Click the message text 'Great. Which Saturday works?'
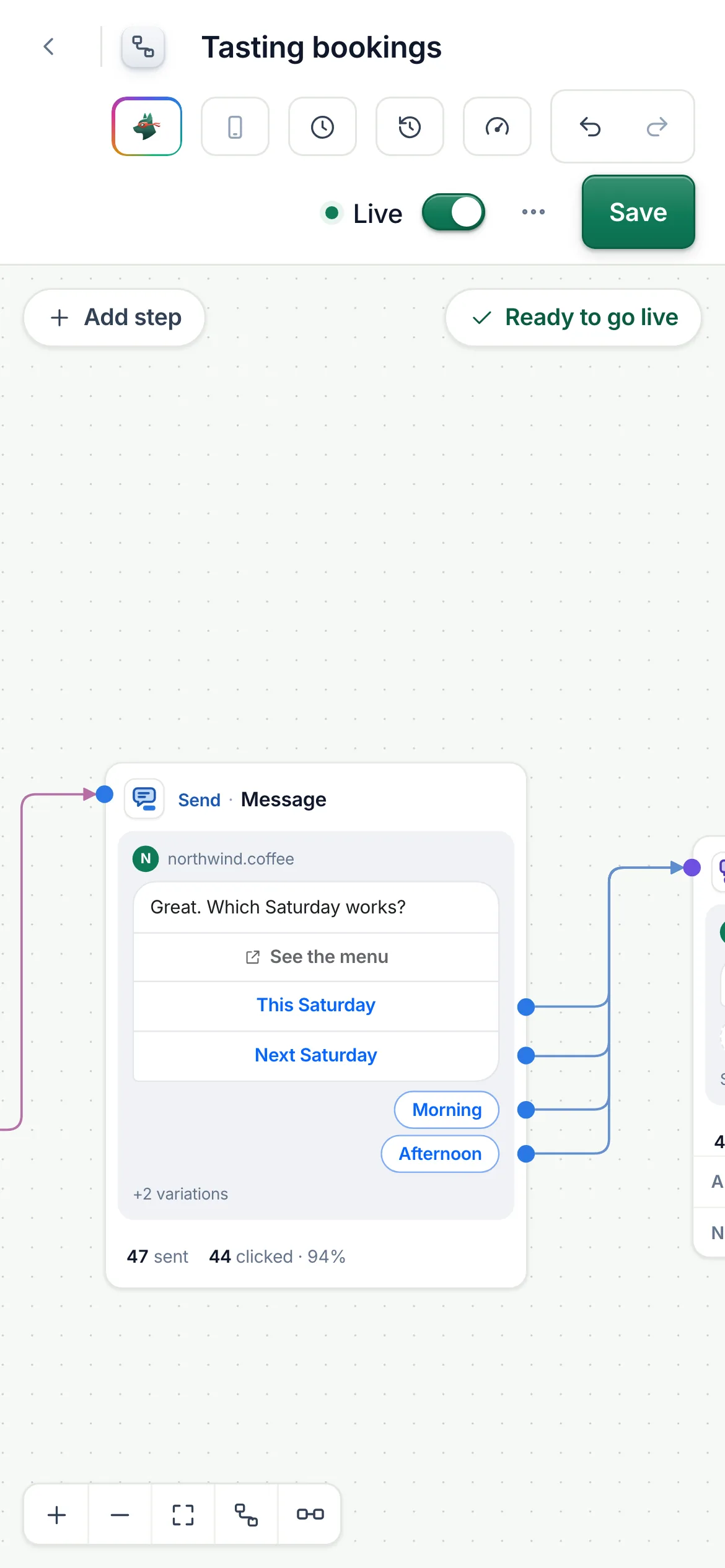This screenshot has width=725, height=1568. (278, 907)
